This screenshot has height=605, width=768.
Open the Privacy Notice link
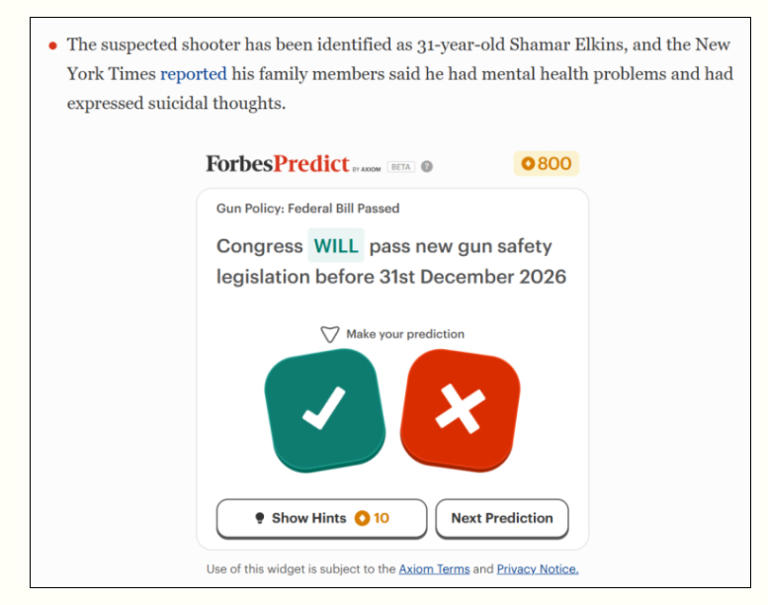537,569
